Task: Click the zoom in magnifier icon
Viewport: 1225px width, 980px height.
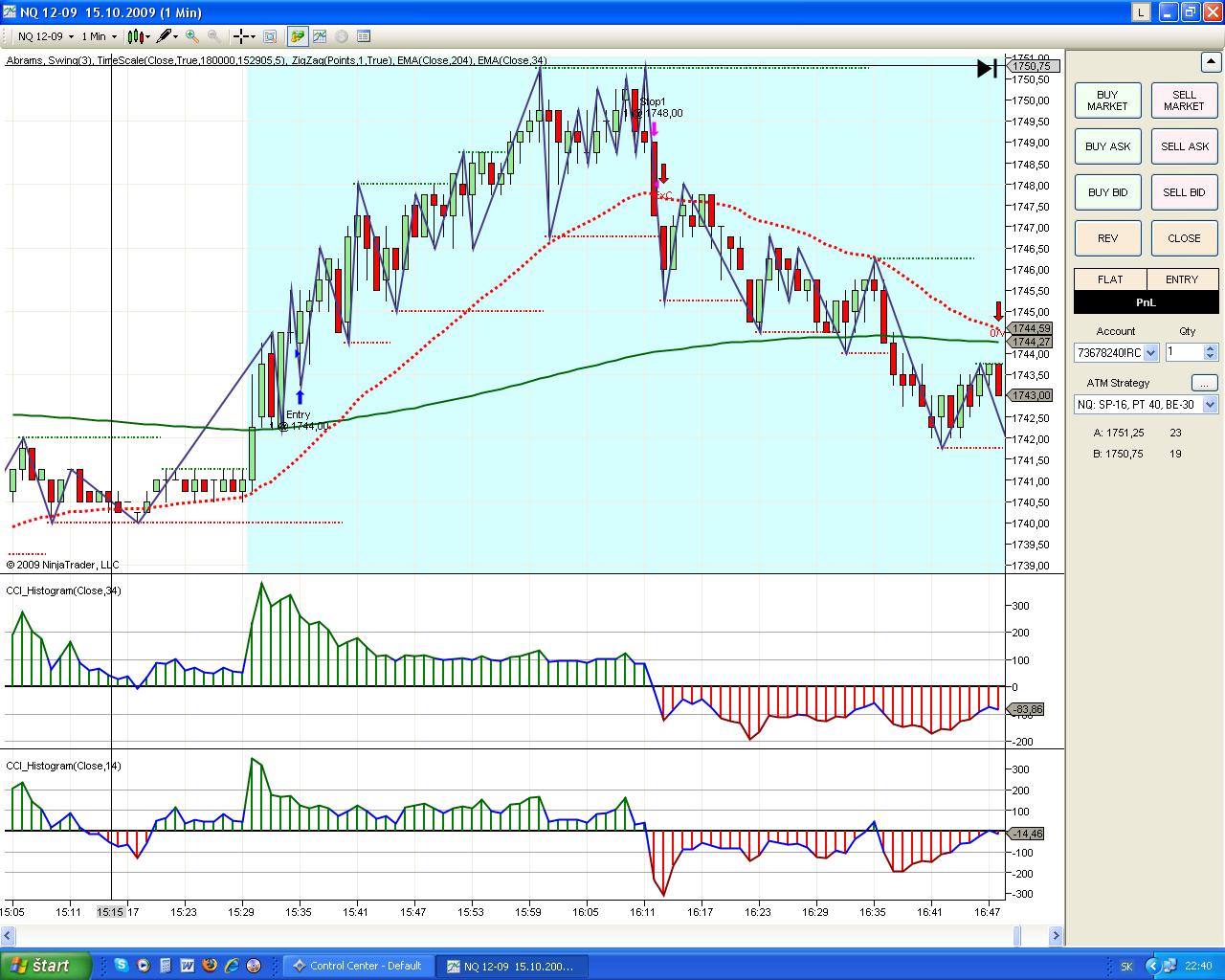Action: coord(192,36)
